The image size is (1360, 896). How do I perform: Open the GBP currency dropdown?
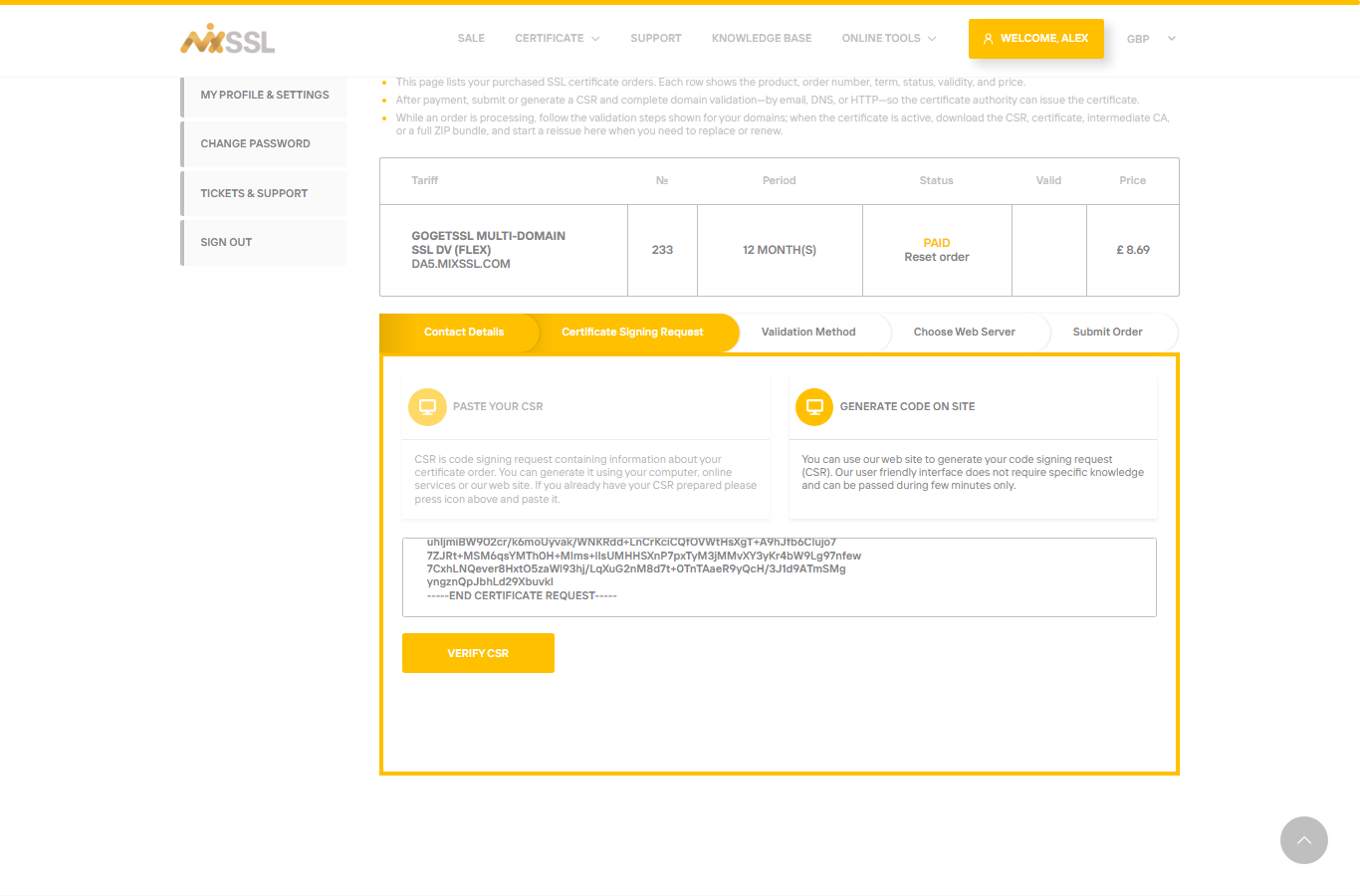[x=1151, y=39]
